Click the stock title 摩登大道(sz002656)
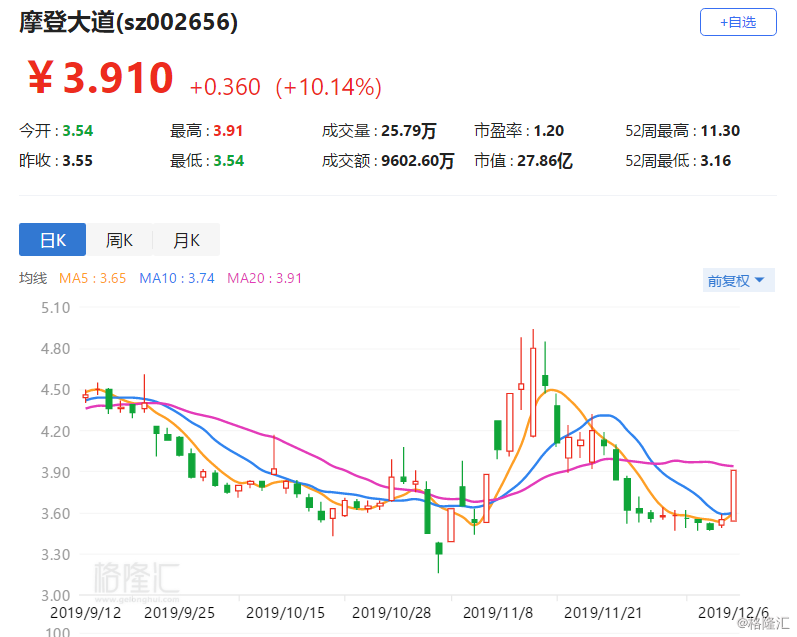The image size is (797, 637). click(129, 22)
